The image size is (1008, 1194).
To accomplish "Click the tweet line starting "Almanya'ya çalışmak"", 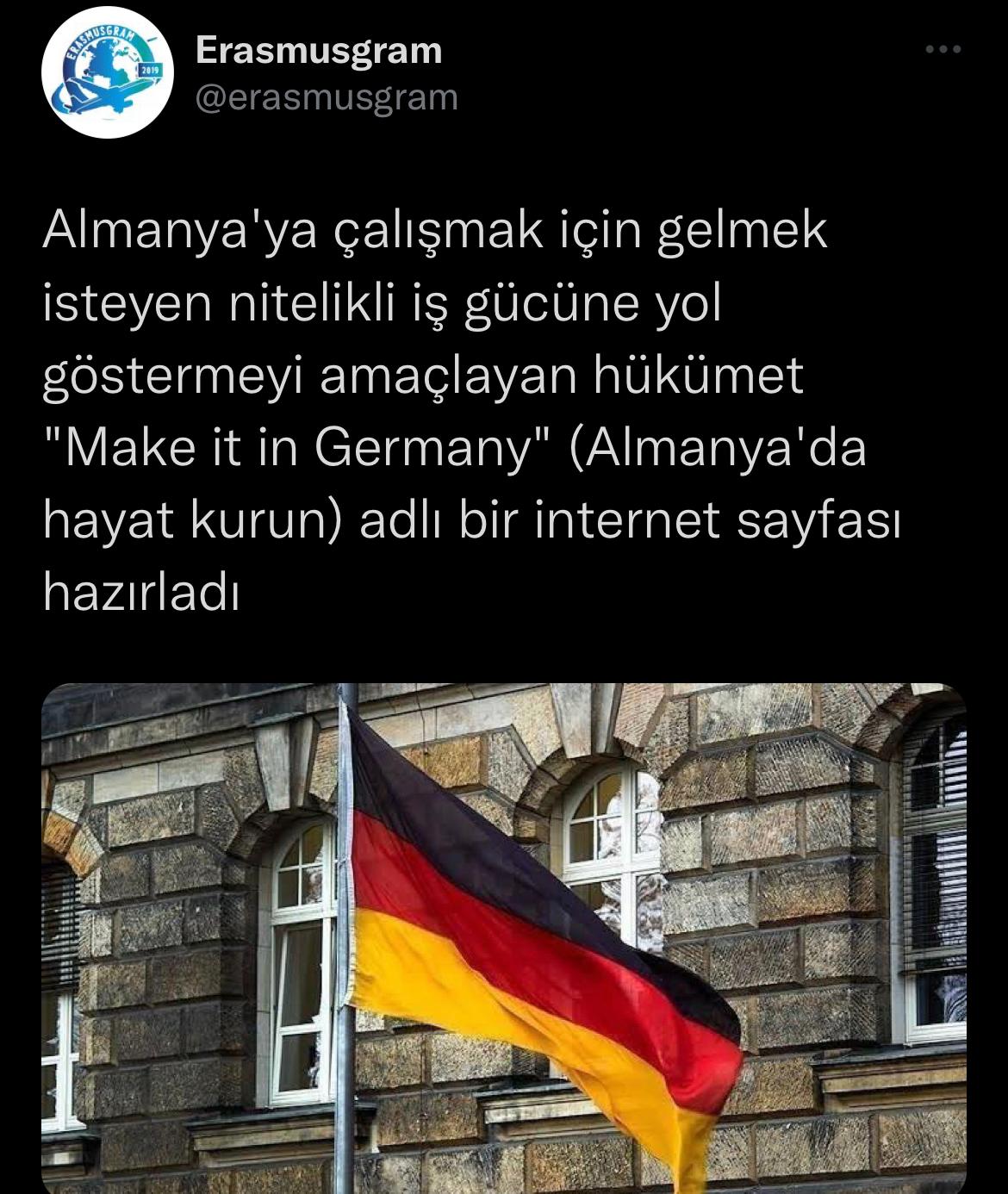I will (x=435, y=231).
